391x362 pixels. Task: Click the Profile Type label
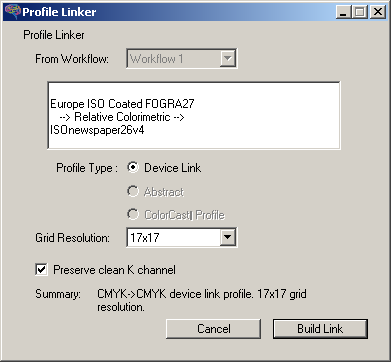(87, 168)
